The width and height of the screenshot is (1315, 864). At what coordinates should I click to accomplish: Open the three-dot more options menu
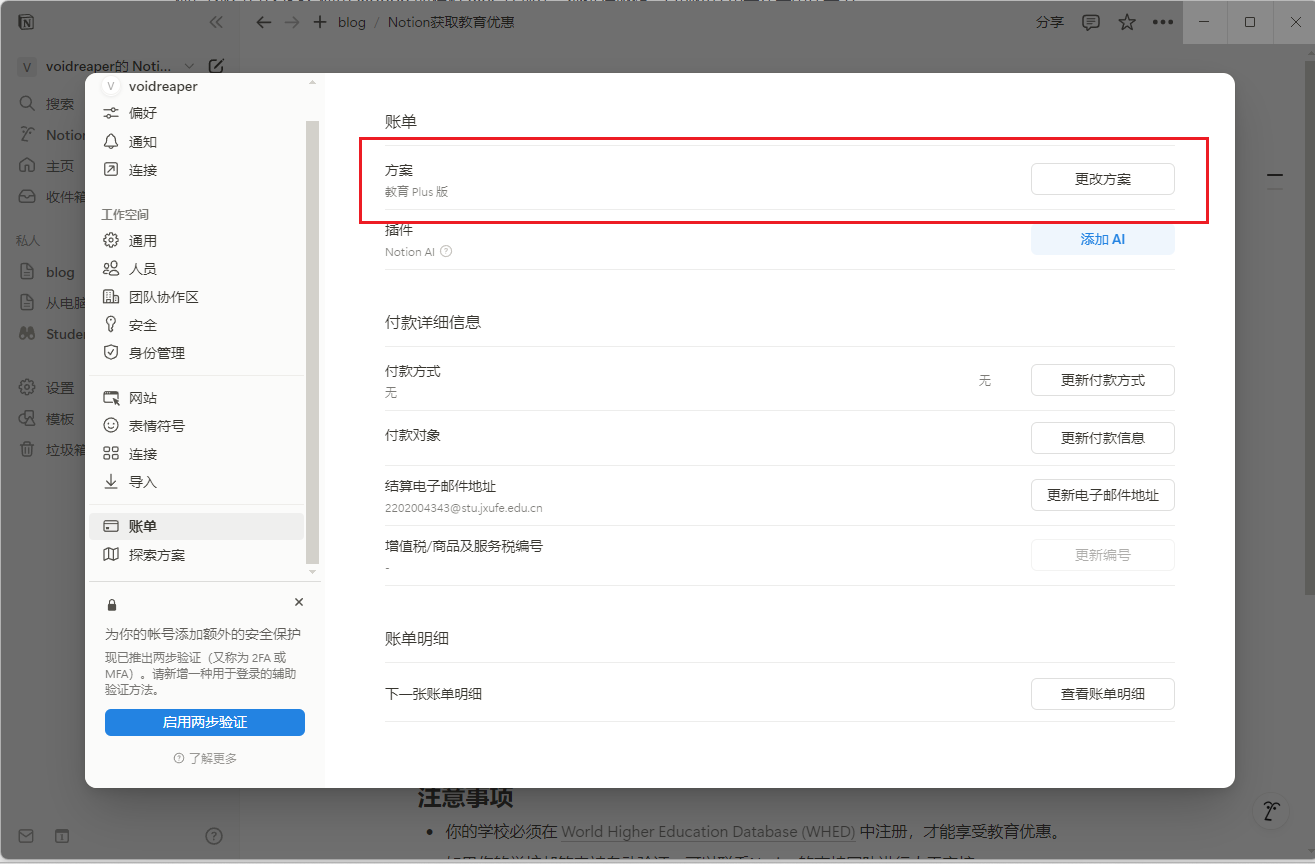pos(1163,22)
